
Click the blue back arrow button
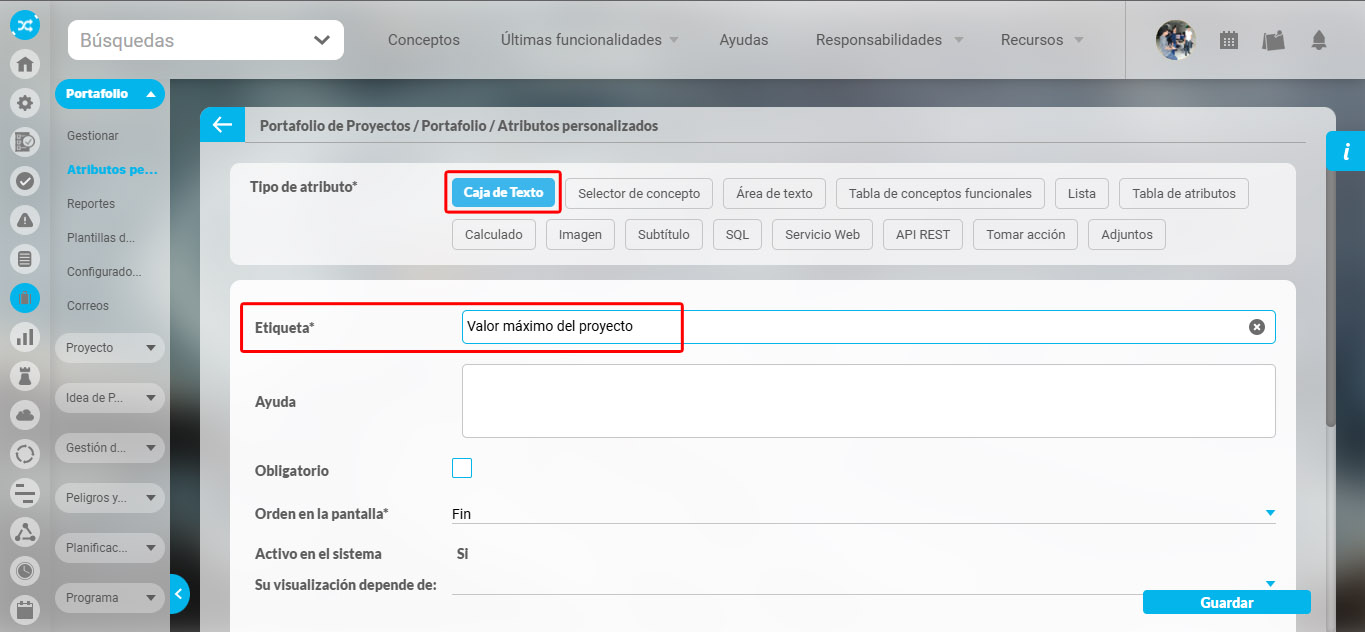pyautogui.click(x=222, y=125)
